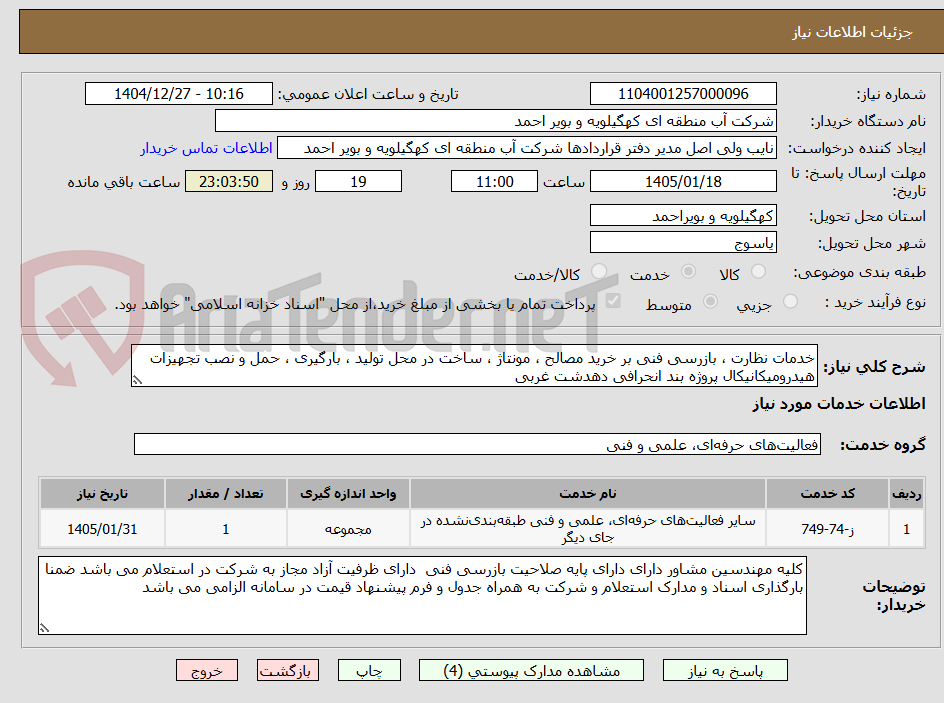The image size is (944, 703).
Task: Click the خروج exit button
Action: click(206, 670)
